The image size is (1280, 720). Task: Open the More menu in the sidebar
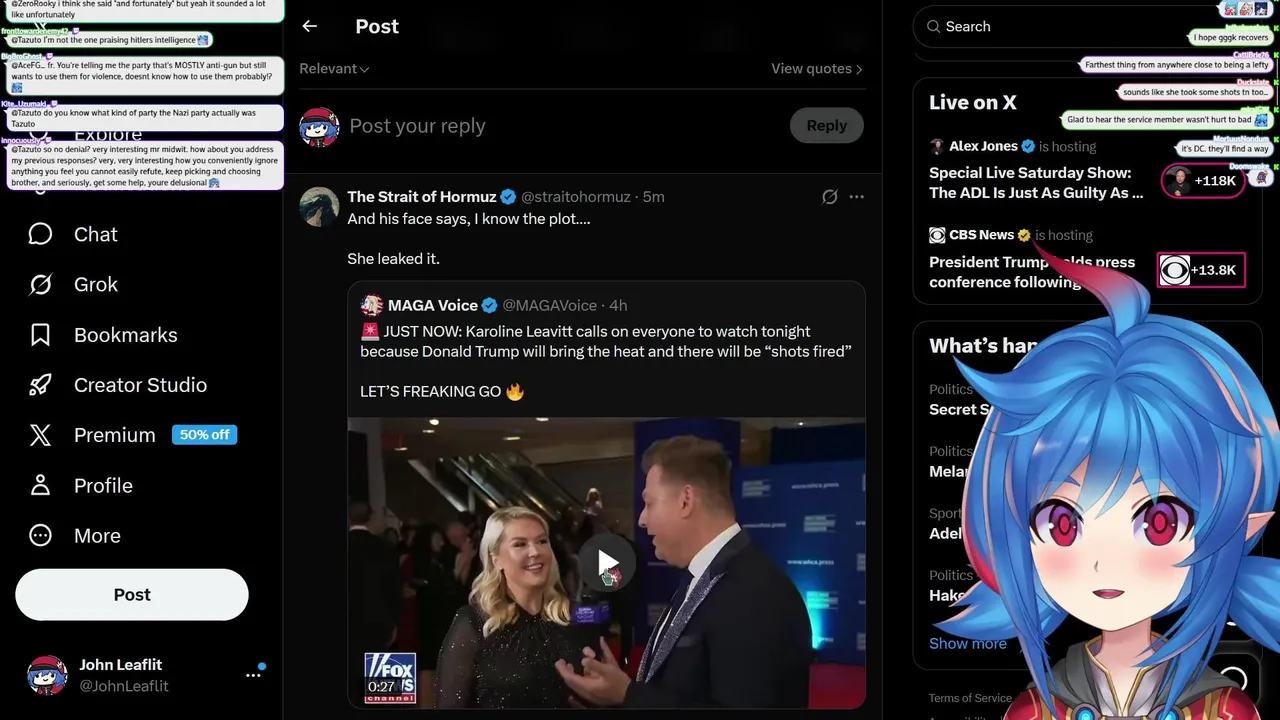click(40, 536)
